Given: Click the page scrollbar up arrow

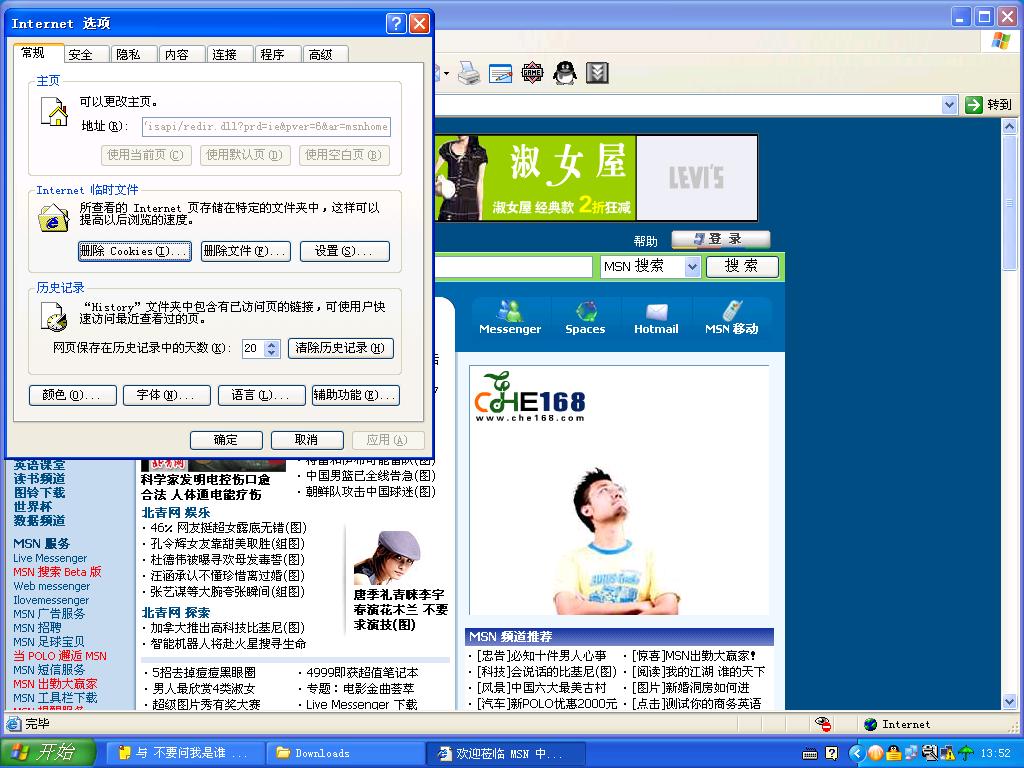Looking at the screenshot, I should pos(1010,126).
